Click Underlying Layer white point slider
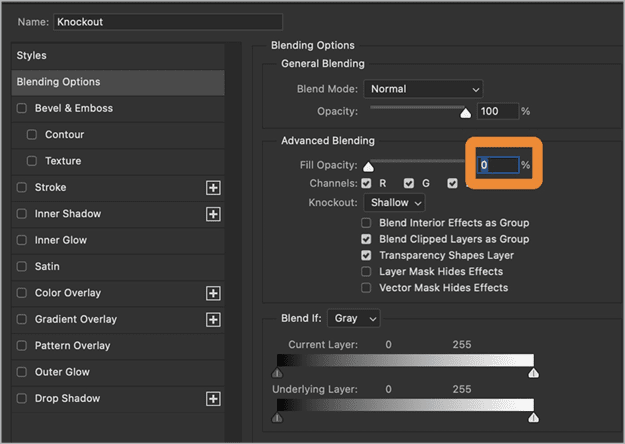The image size is (625, 444). [533, 418]
